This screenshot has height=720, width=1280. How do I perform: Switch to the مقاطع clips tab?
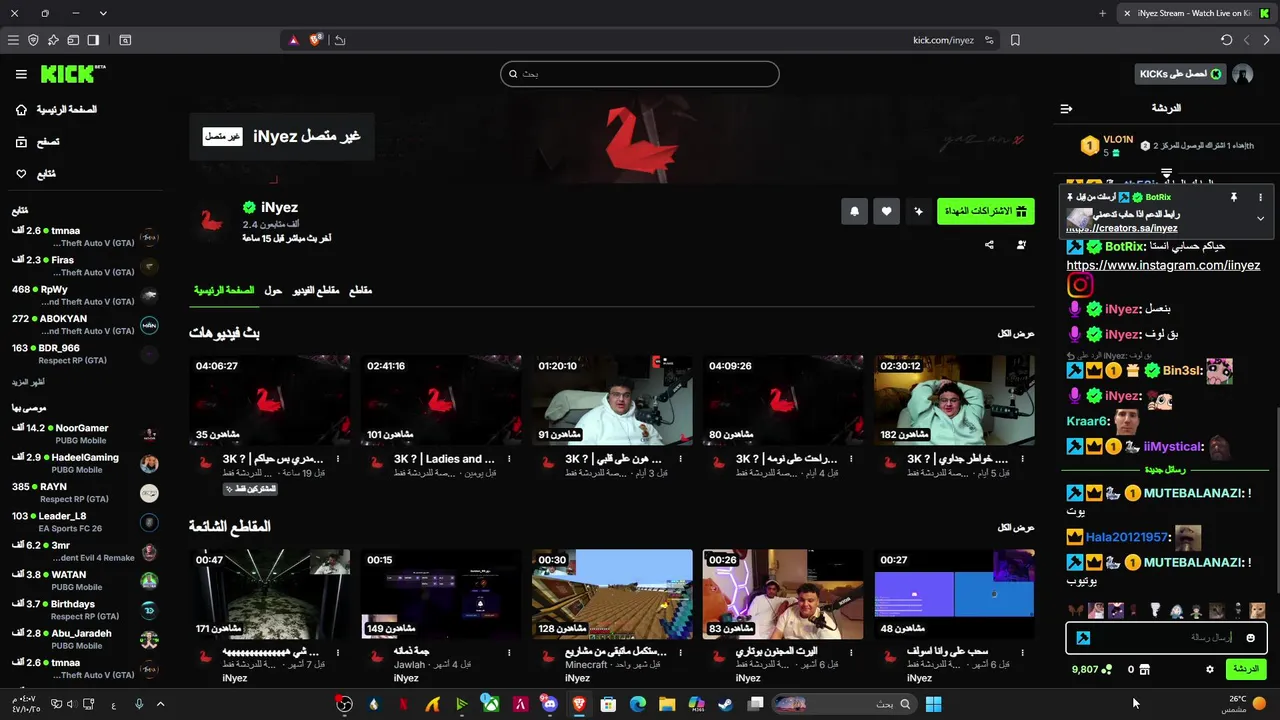pos(360,290)
